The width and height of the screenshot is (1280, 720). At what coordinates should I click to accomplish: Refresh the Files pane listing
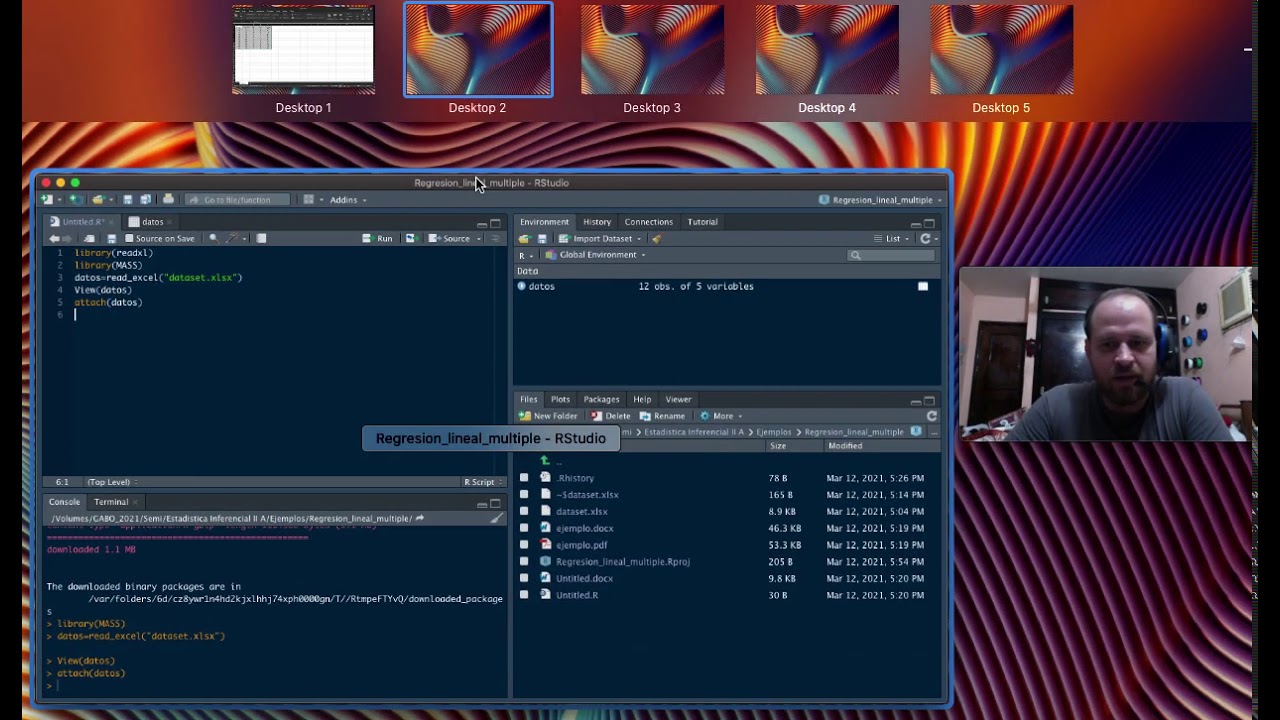[932, 416]
